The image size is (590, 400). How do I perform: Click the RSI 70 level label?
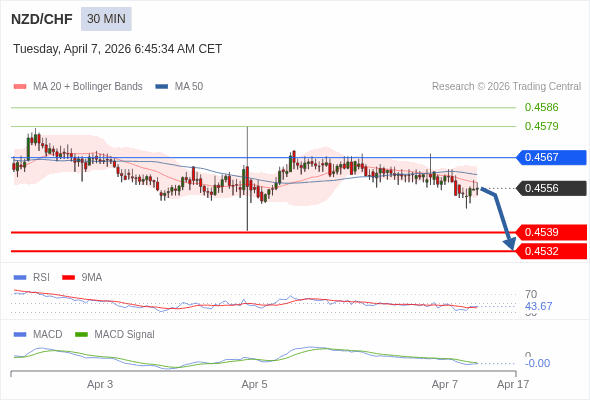(x=531, y=294)
